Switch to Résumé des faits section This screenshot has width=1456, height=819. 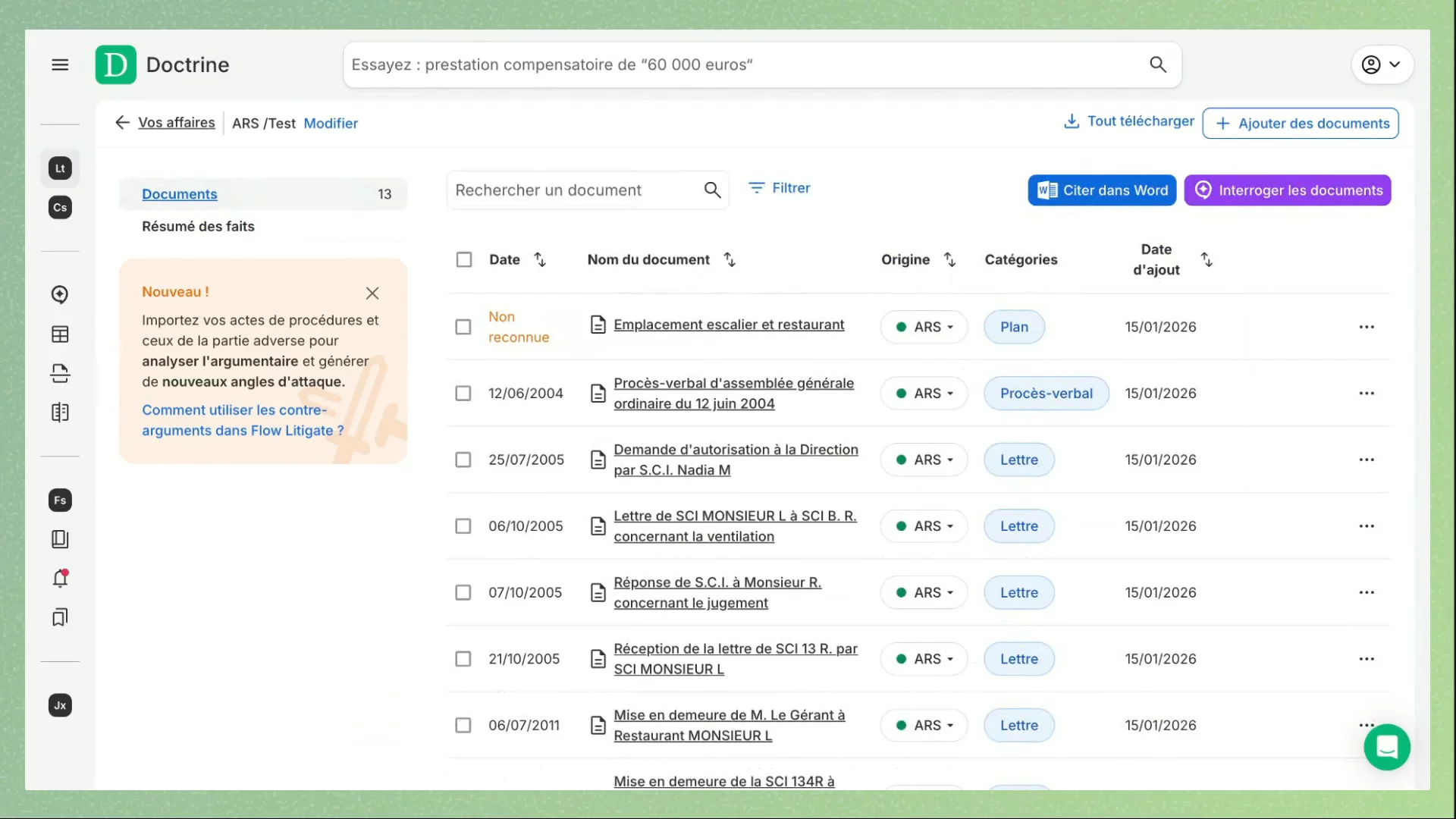pos(198,226)
